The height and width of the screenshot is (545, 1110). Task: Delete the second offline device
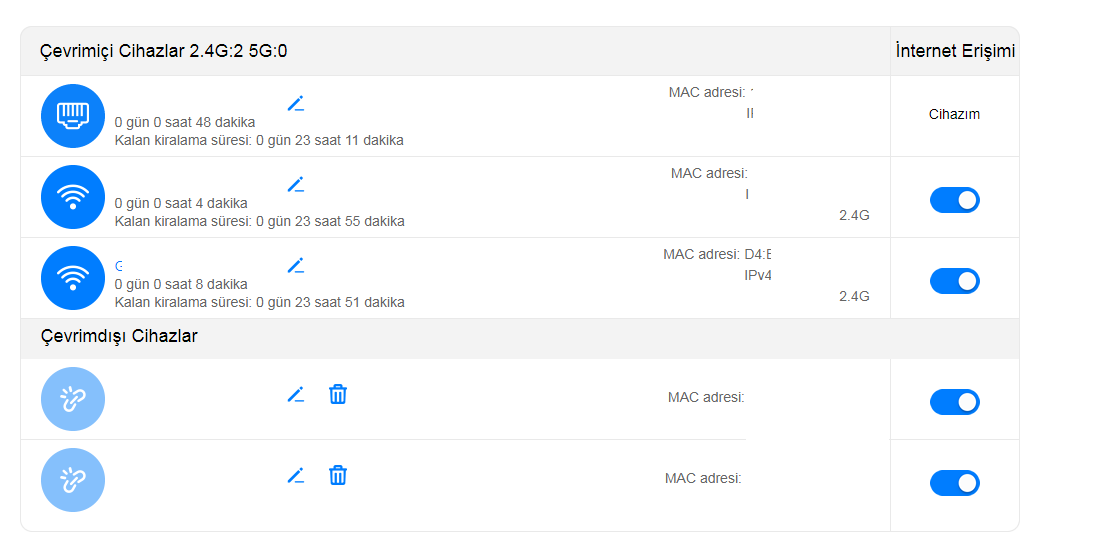coord(338,475)
